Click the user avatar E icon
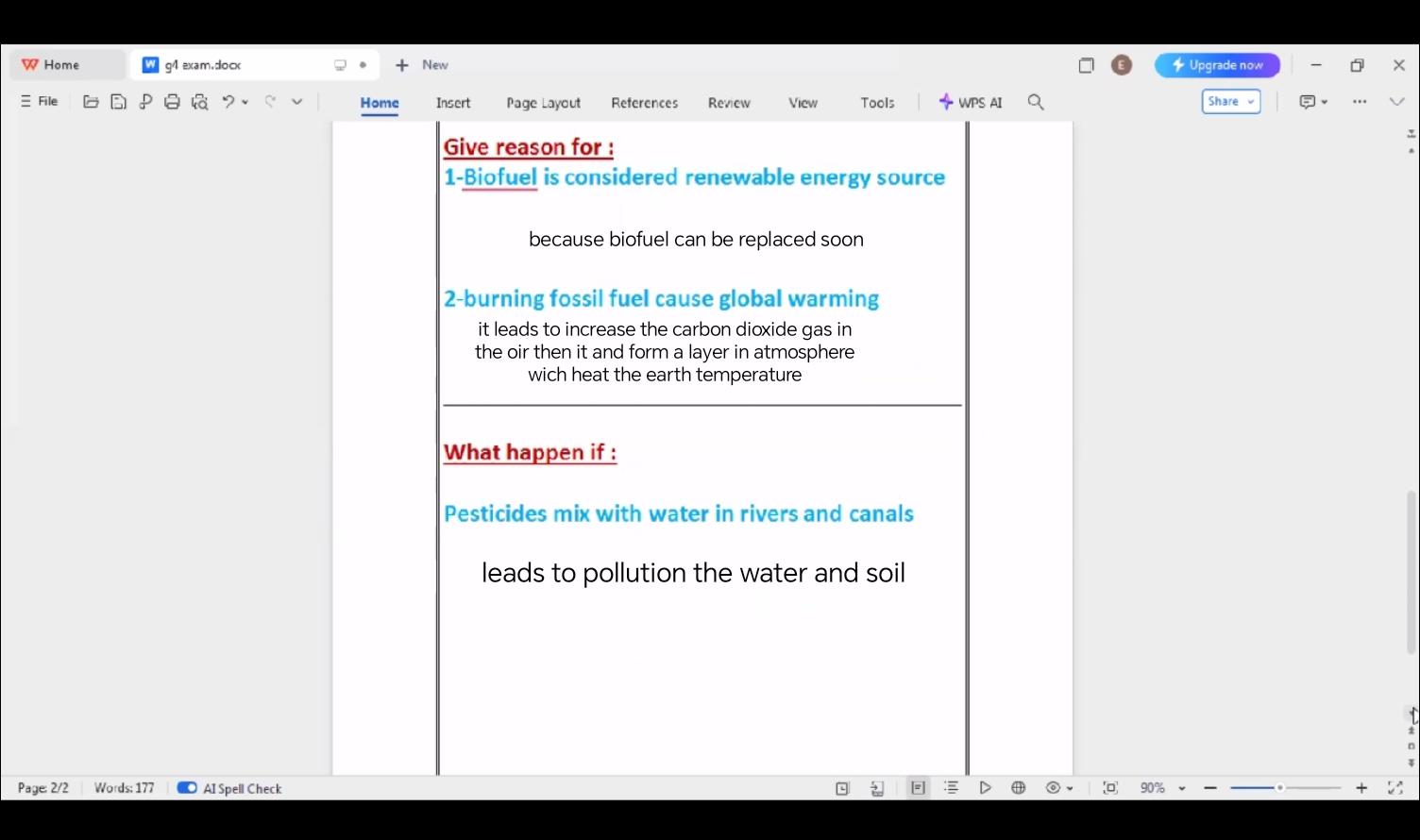 pyautogui.click(x=1122, y=65)
